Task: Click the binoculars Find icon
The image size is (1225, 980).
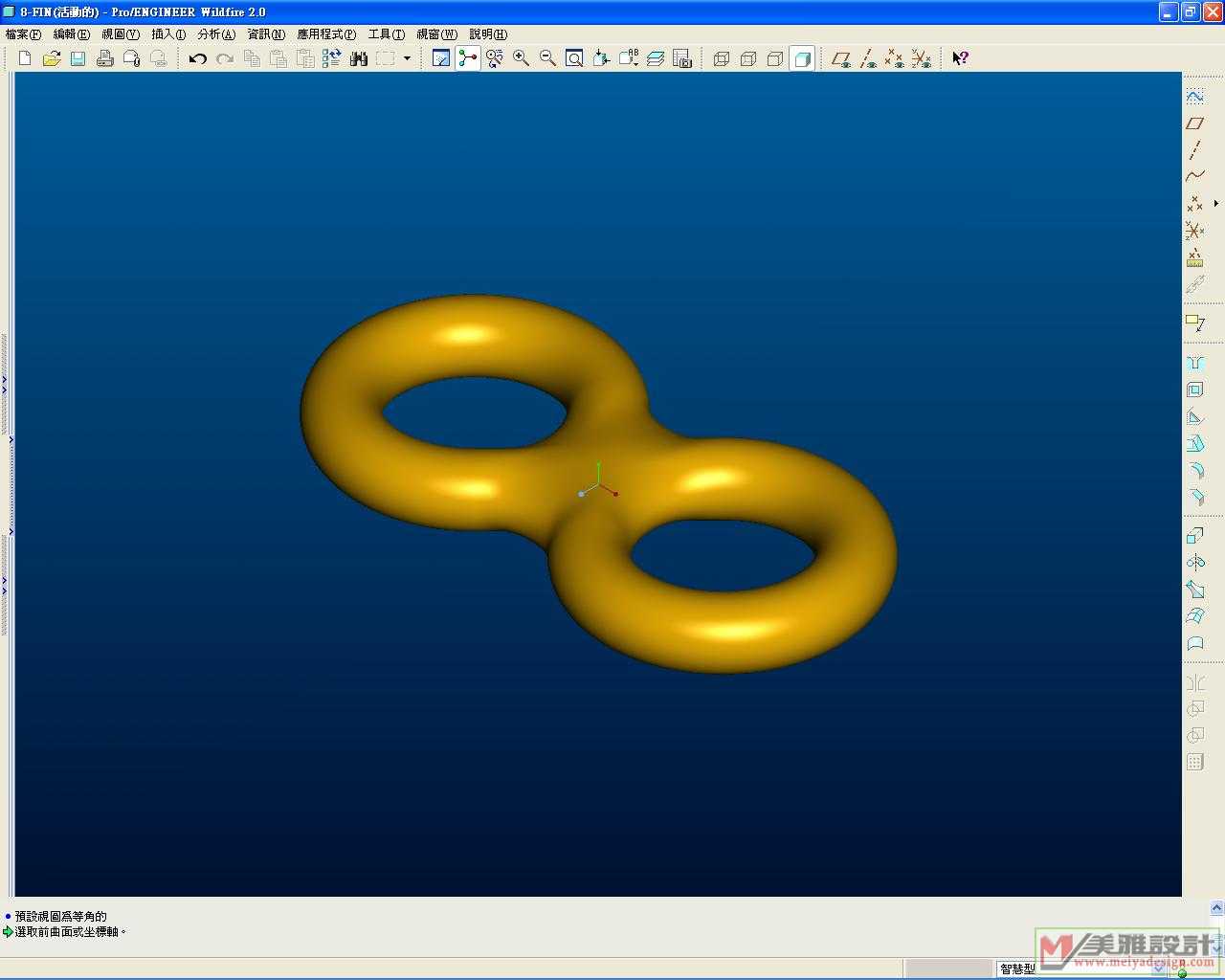Action: 359,58
